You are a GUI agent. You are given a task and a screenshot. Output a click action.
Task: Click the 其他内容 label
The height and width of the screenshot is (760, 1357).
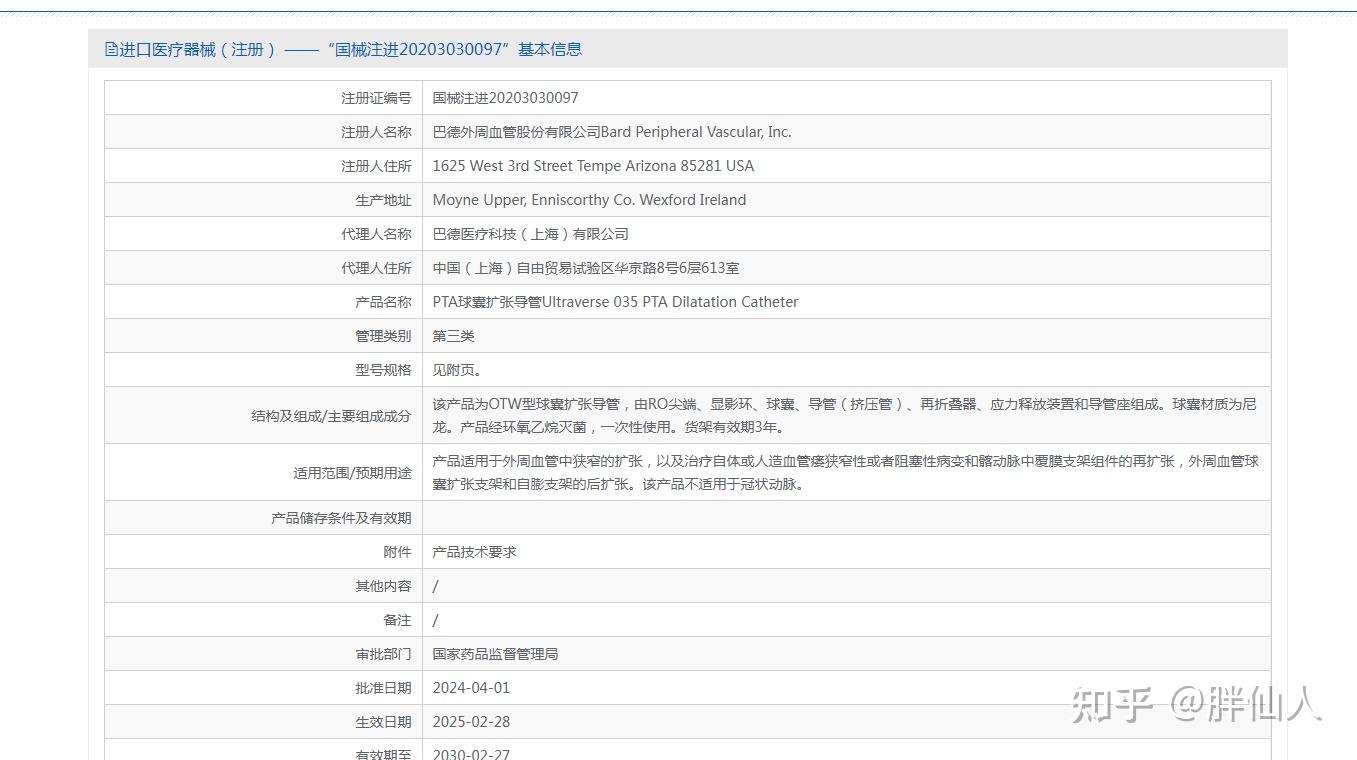pyautogui.click(x=383, y=586)
